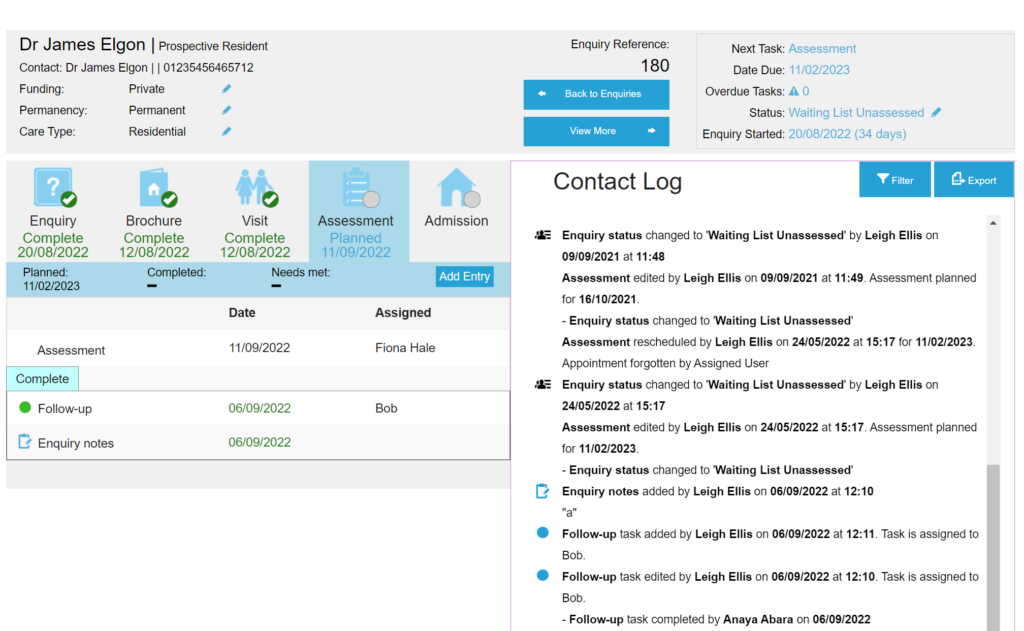
Task: Click status-change icon for 09/09/2021 log entry
Action: (543, 235)
